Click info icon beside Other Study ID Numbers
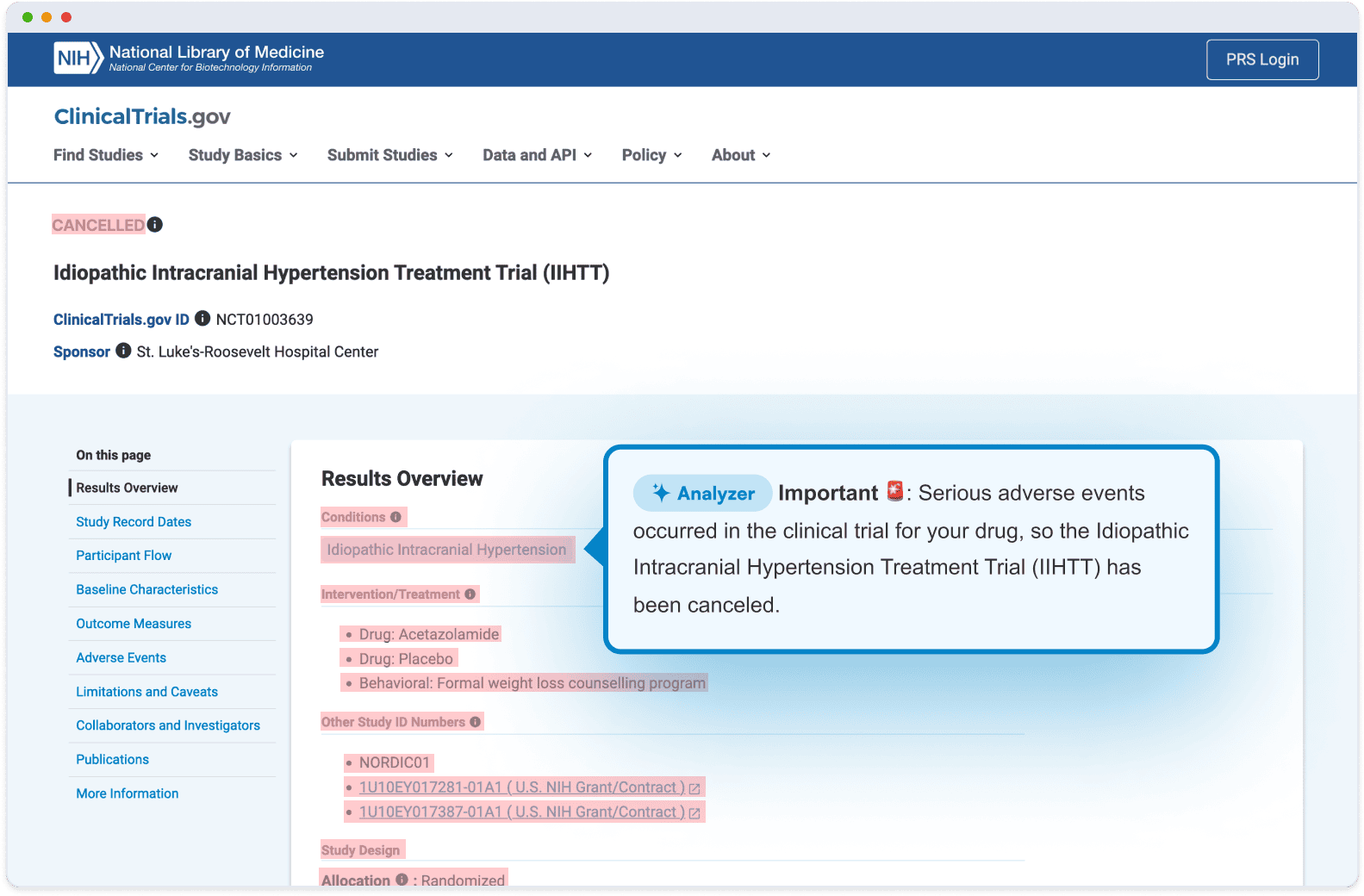Image resolution: width=1364 pixels, height=896 pixels. 475,722
